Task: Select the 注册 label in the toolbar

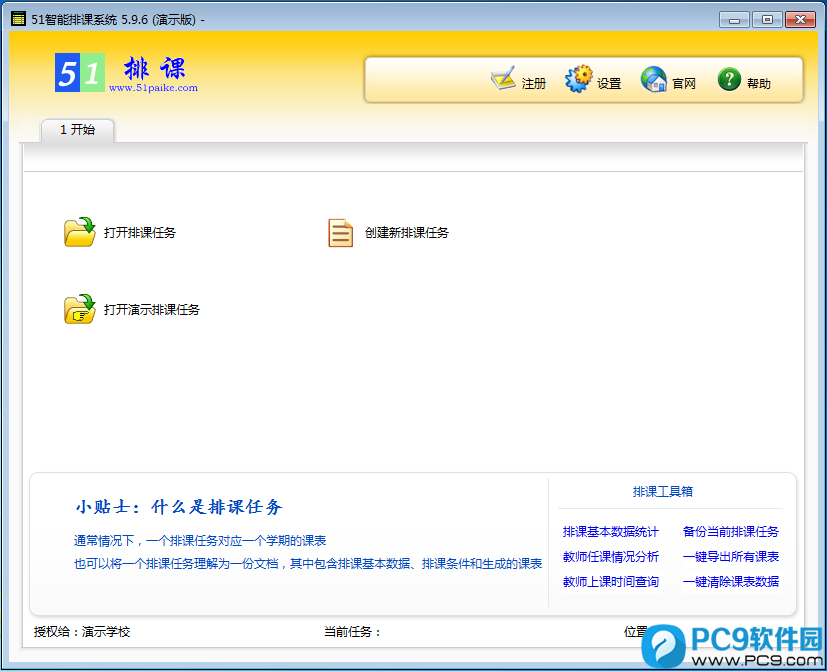Action: (x=533, y=83)
